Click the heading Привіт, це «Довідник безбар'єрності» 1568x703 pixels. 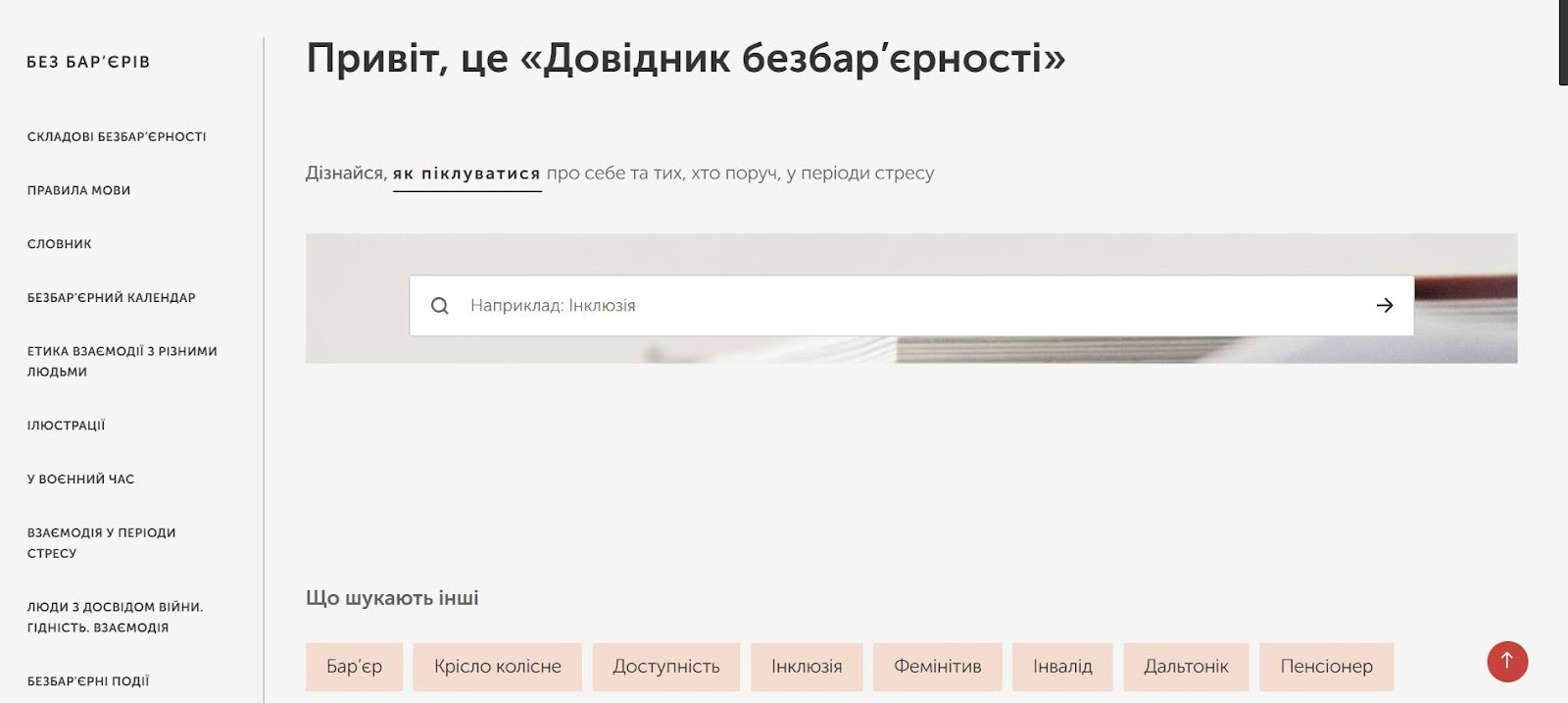coord(686,59)
